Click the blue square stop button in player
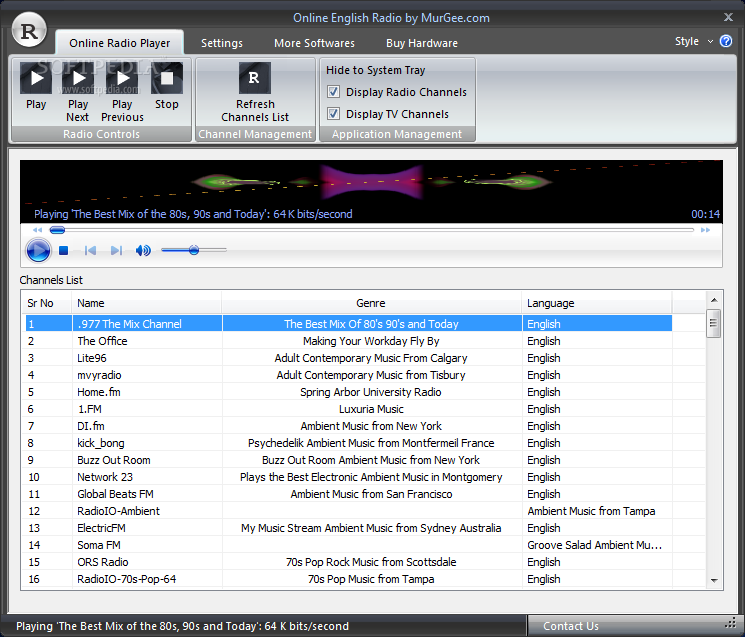This screenshot has width=745, height=637. [64, 250]
